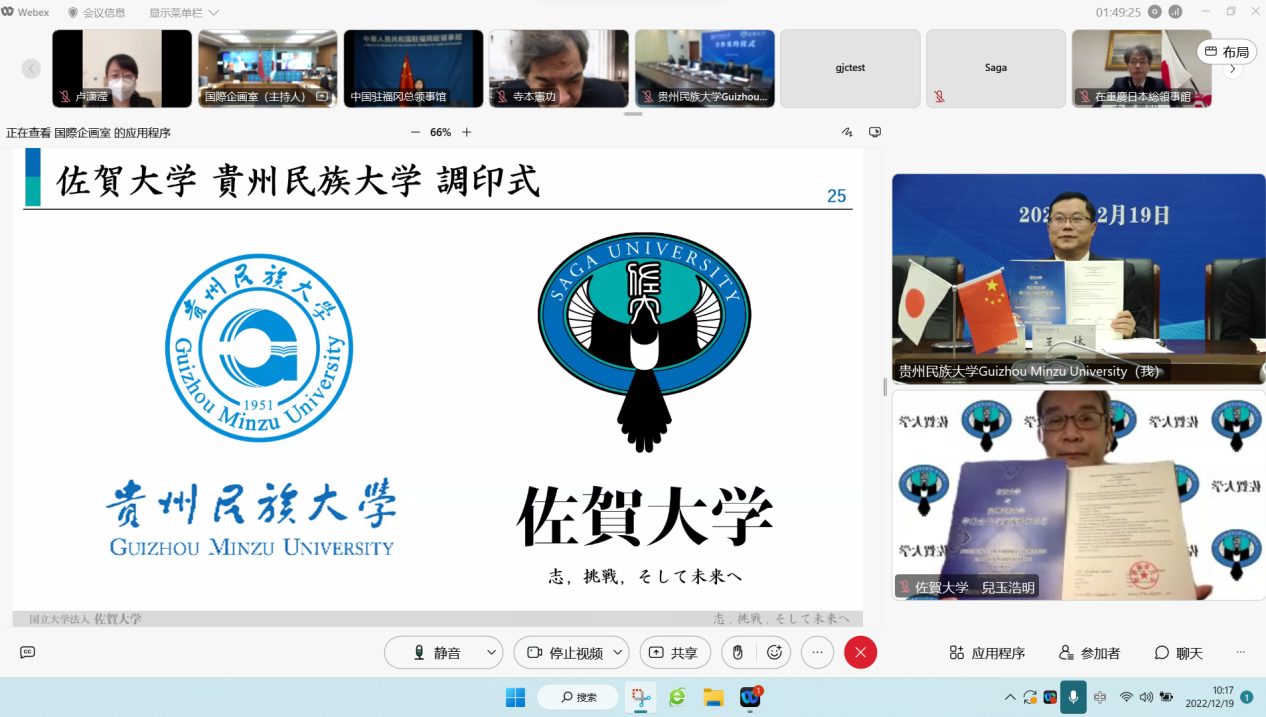Screen dimensions: 1266x717
Task: Open the notification count badge
Action: [x=1247, y=697]
